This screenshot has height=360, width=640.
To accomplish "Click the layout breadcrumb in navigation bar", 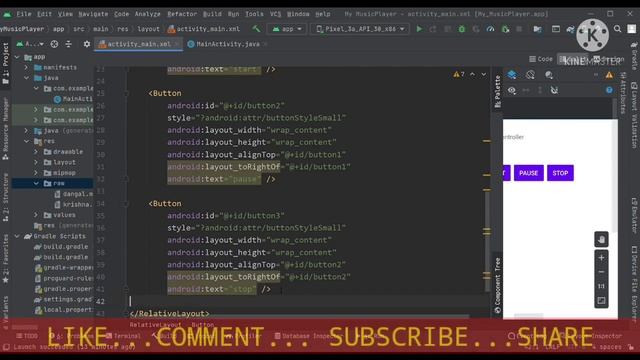I will 149,29.
